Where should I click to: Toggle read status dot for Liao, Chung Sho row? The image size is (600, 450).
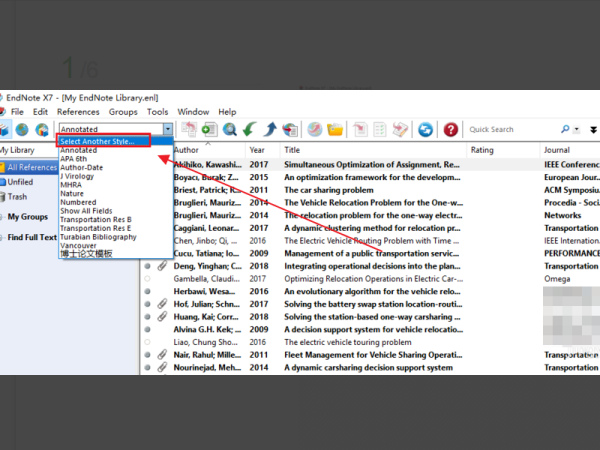148,342
